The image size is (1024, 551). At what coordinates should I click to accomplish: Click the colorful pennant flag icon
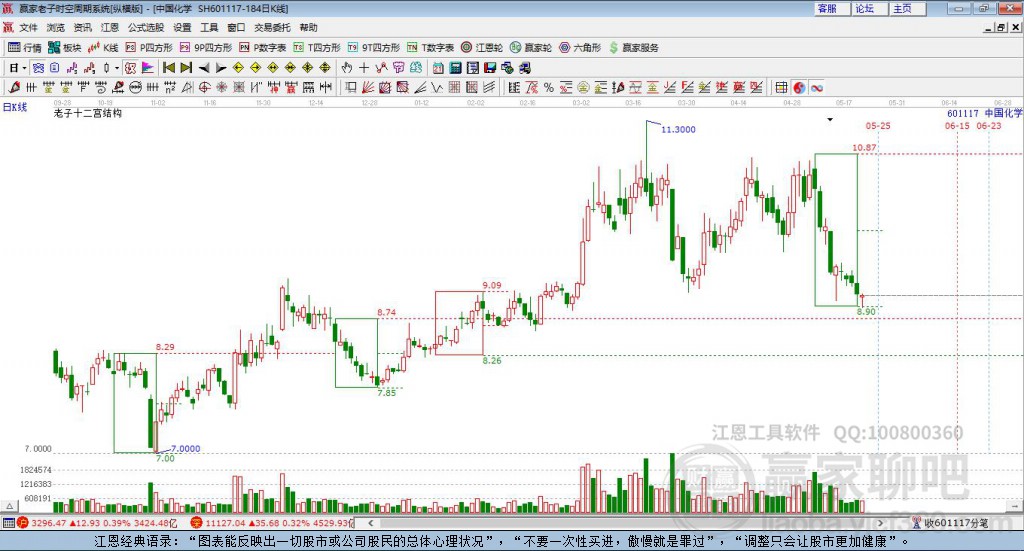point(148,68)
